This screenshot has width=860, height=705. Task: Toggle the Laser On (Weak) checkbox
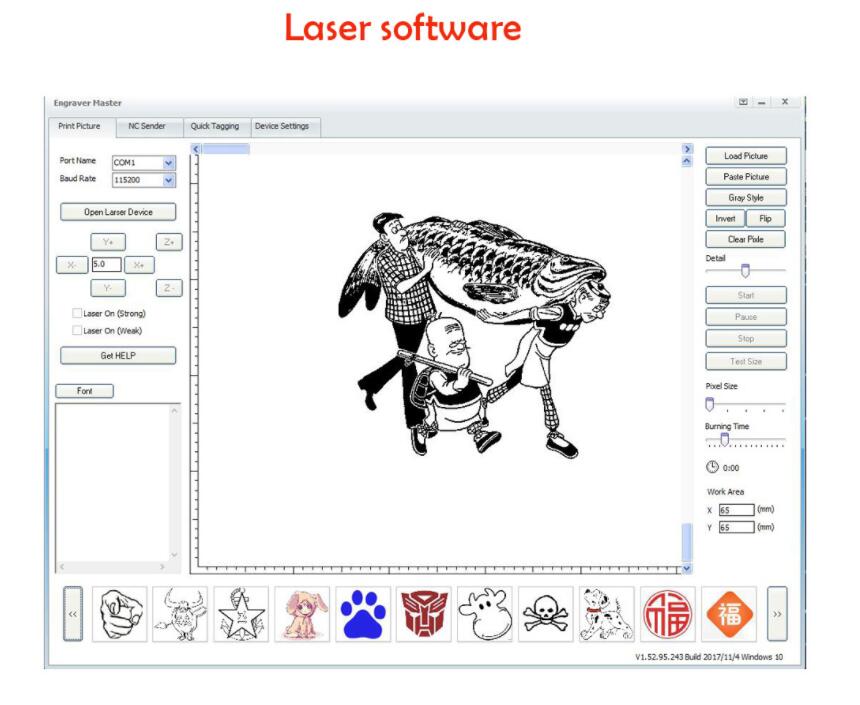pos(77,330)
